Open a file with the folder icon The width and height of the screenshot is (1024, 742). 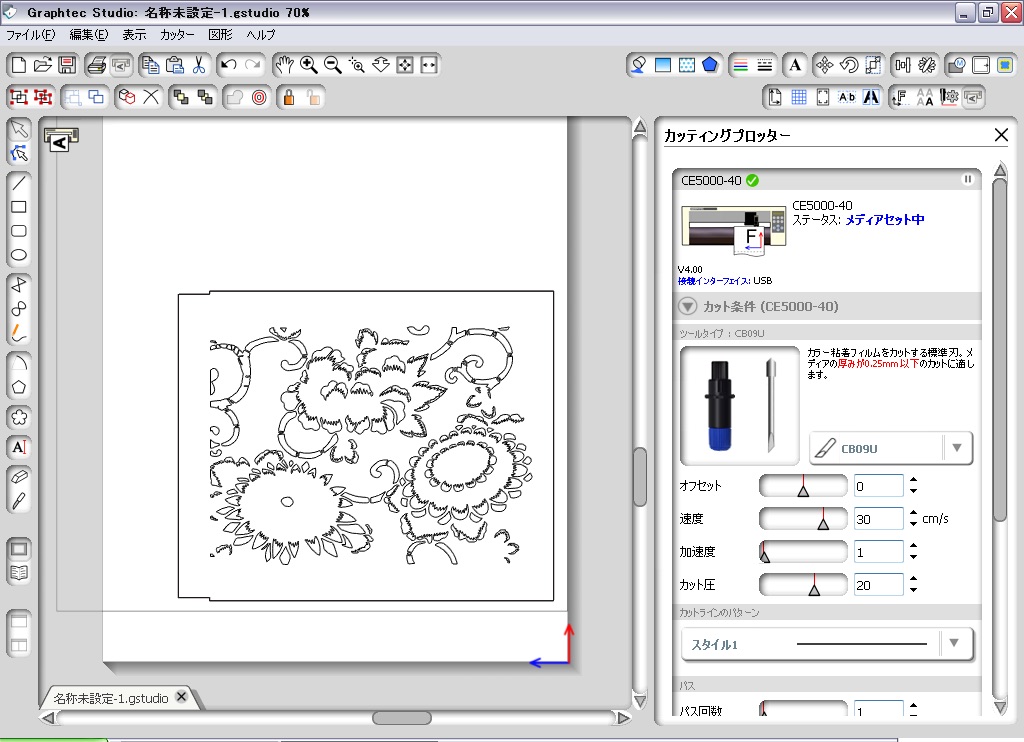42,64
